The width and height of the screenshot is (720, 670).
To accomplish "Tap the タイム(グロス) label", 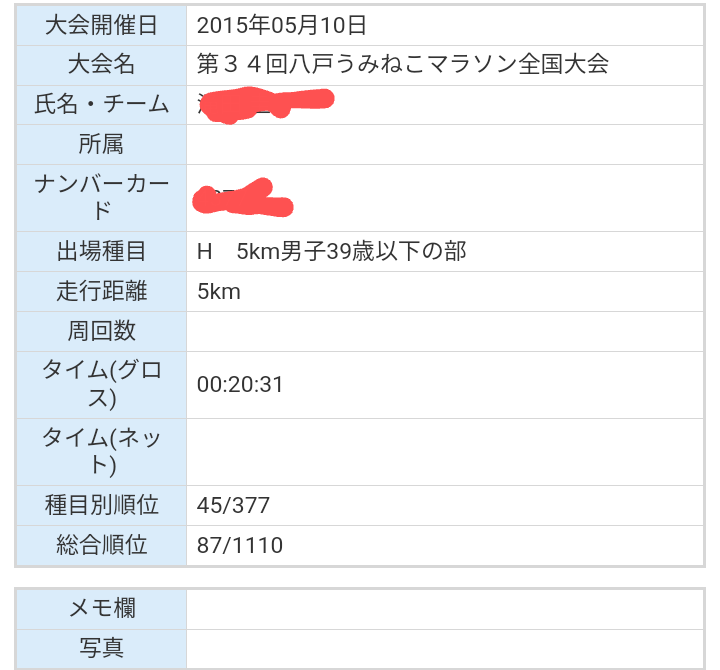I will click(101, 384).
